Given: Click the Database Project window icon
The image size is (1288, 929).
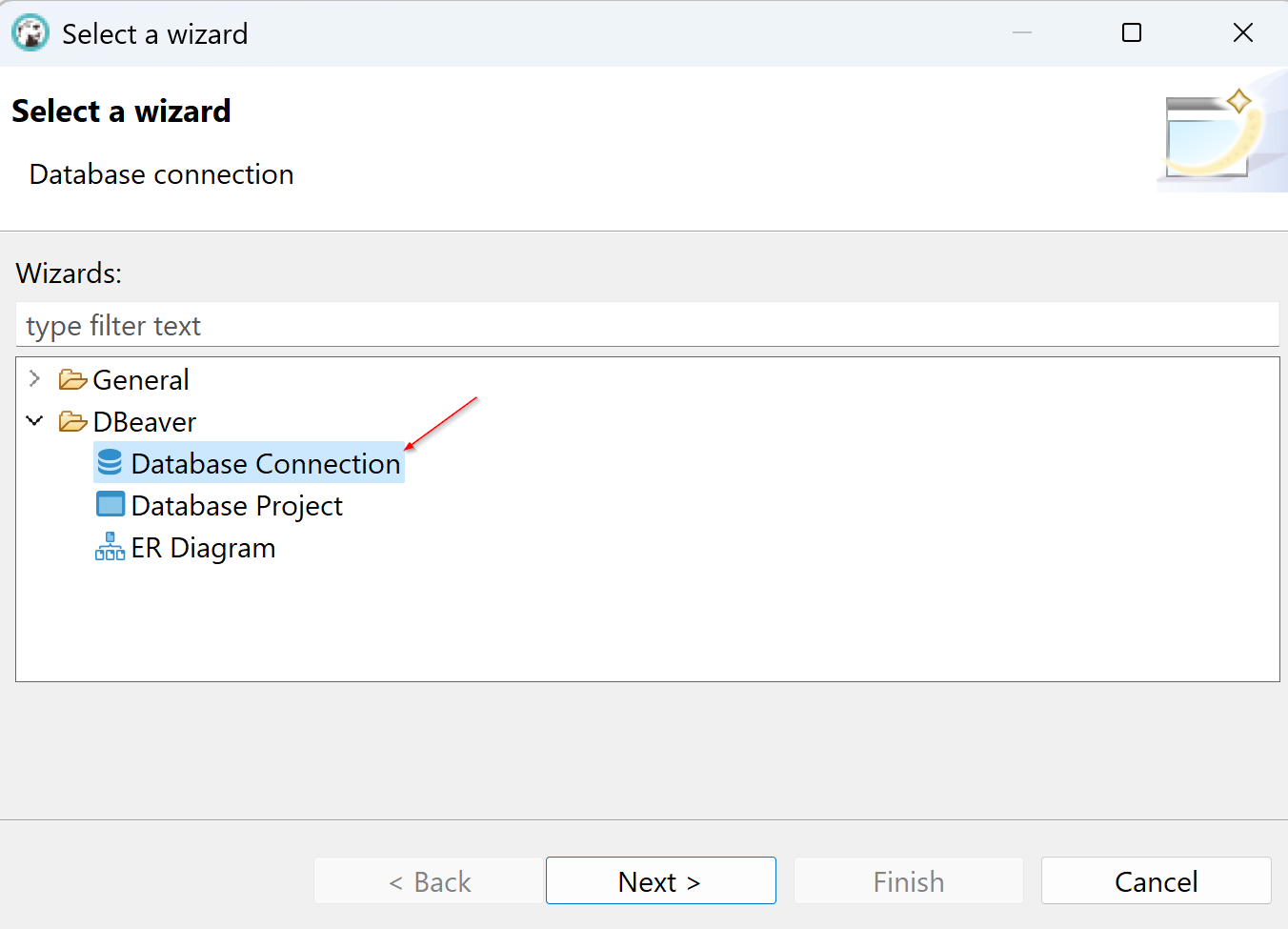Looking at the screenshot, I should point(110,505).
